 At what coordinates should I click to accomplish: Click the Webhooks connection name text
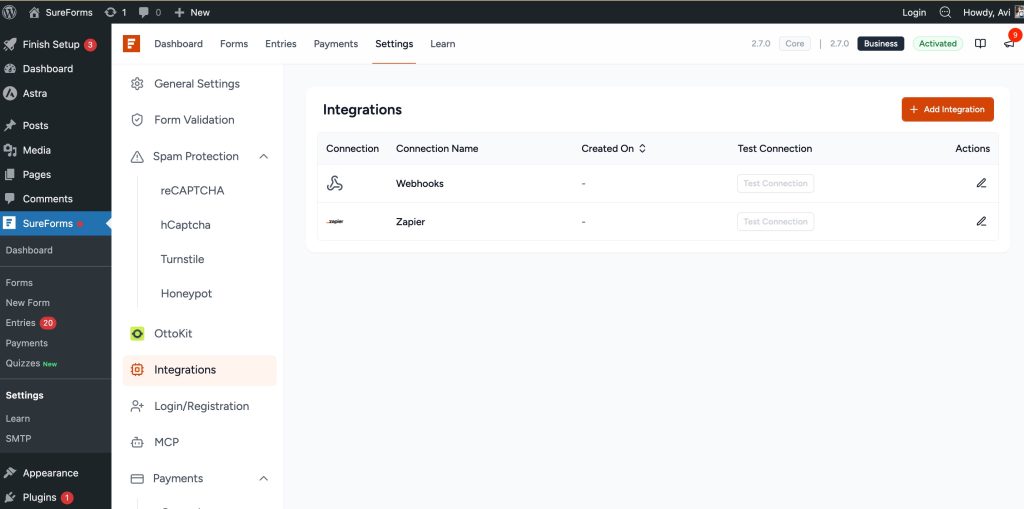420,184
